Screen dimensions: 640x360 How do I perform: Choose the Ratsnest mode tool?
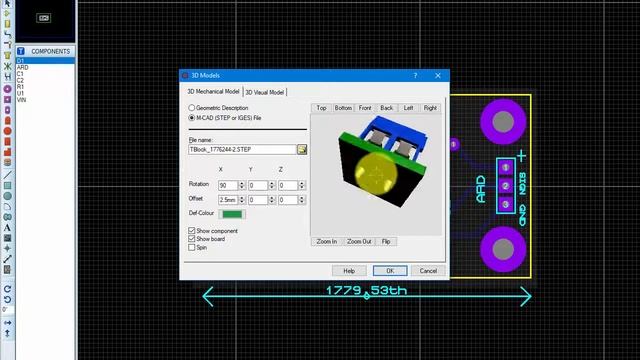[7, 66]
